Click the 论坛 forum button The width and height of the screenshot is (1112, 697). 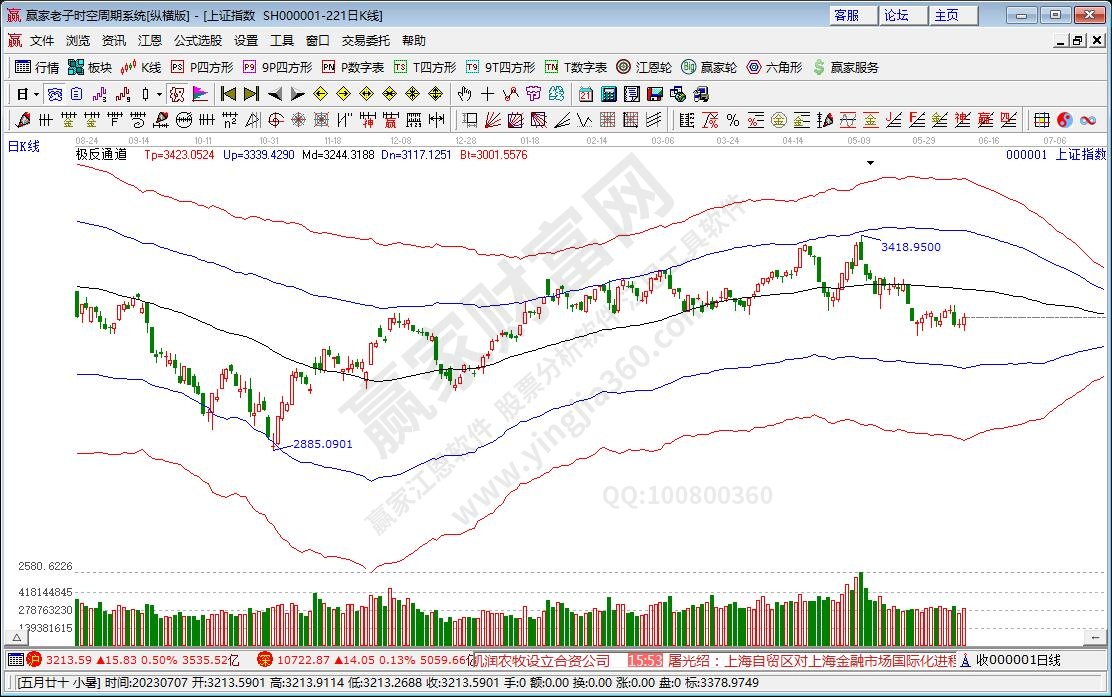point(896,15)
